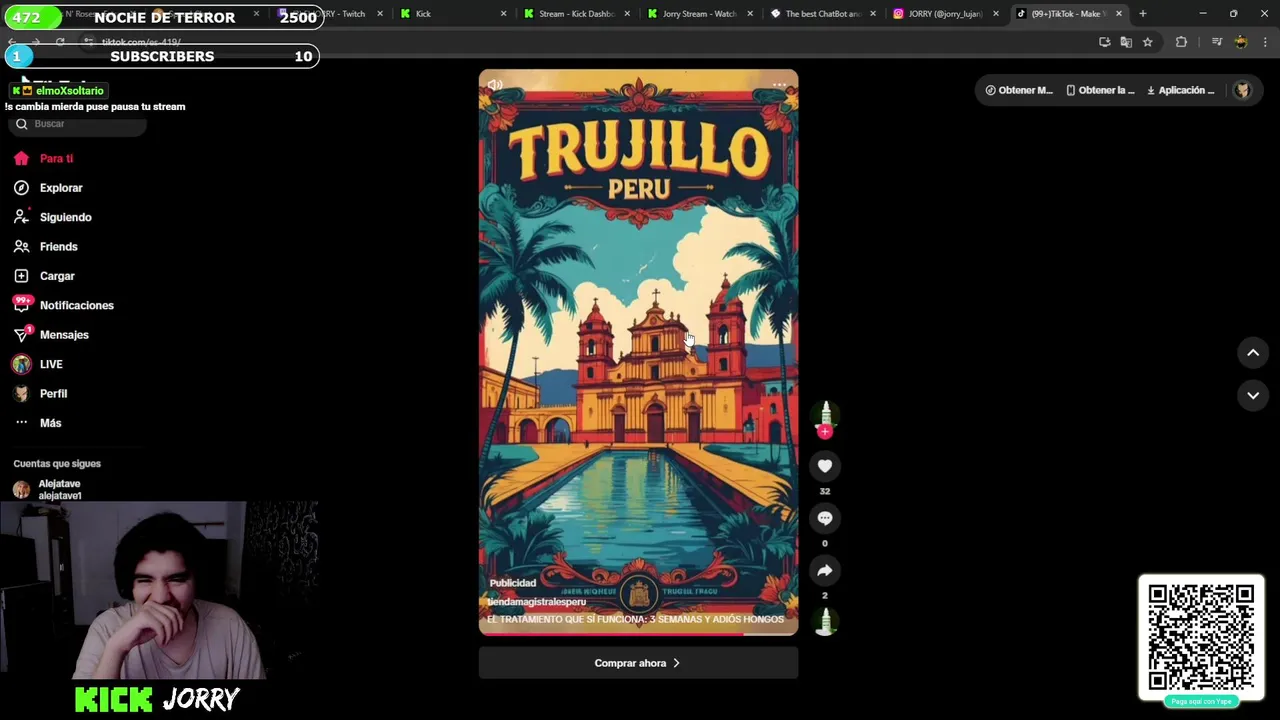Open TikTok profile avatar top right
The height and width of the screenshot is (720, 1280).
(x=1243, y=90)
